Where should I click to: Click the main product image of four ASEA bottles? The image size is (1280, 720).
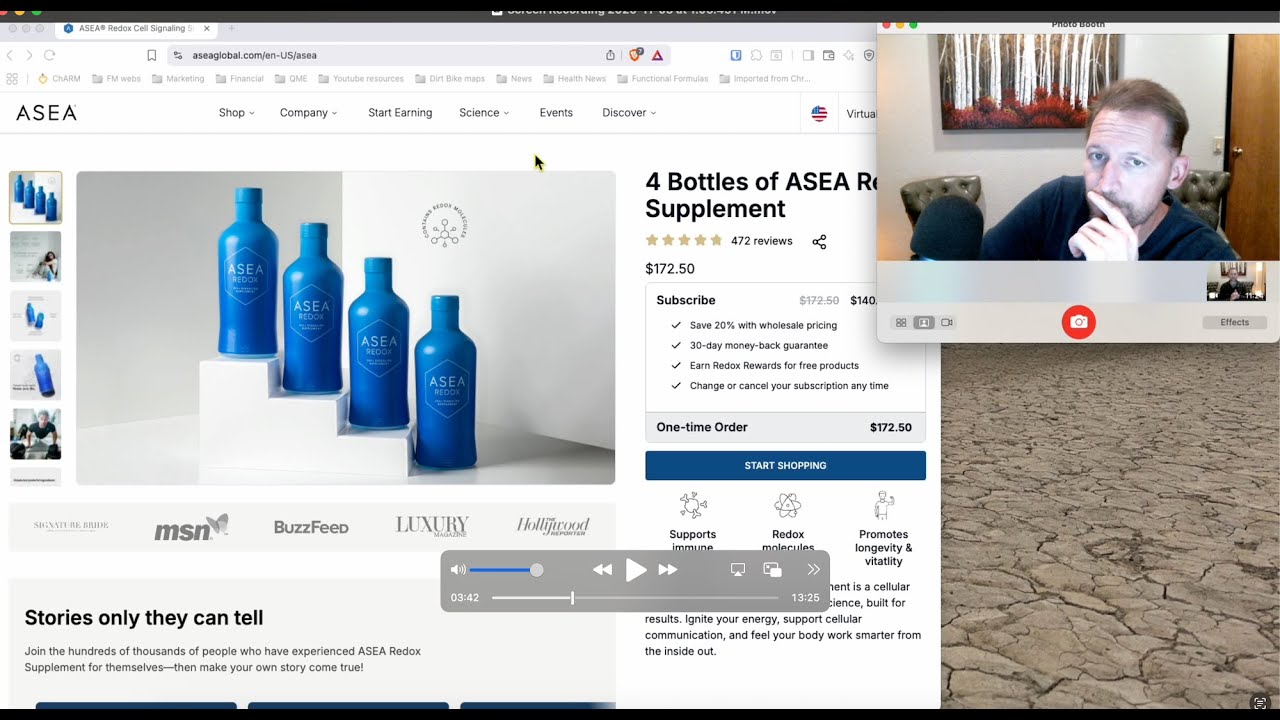click(346, 328)
